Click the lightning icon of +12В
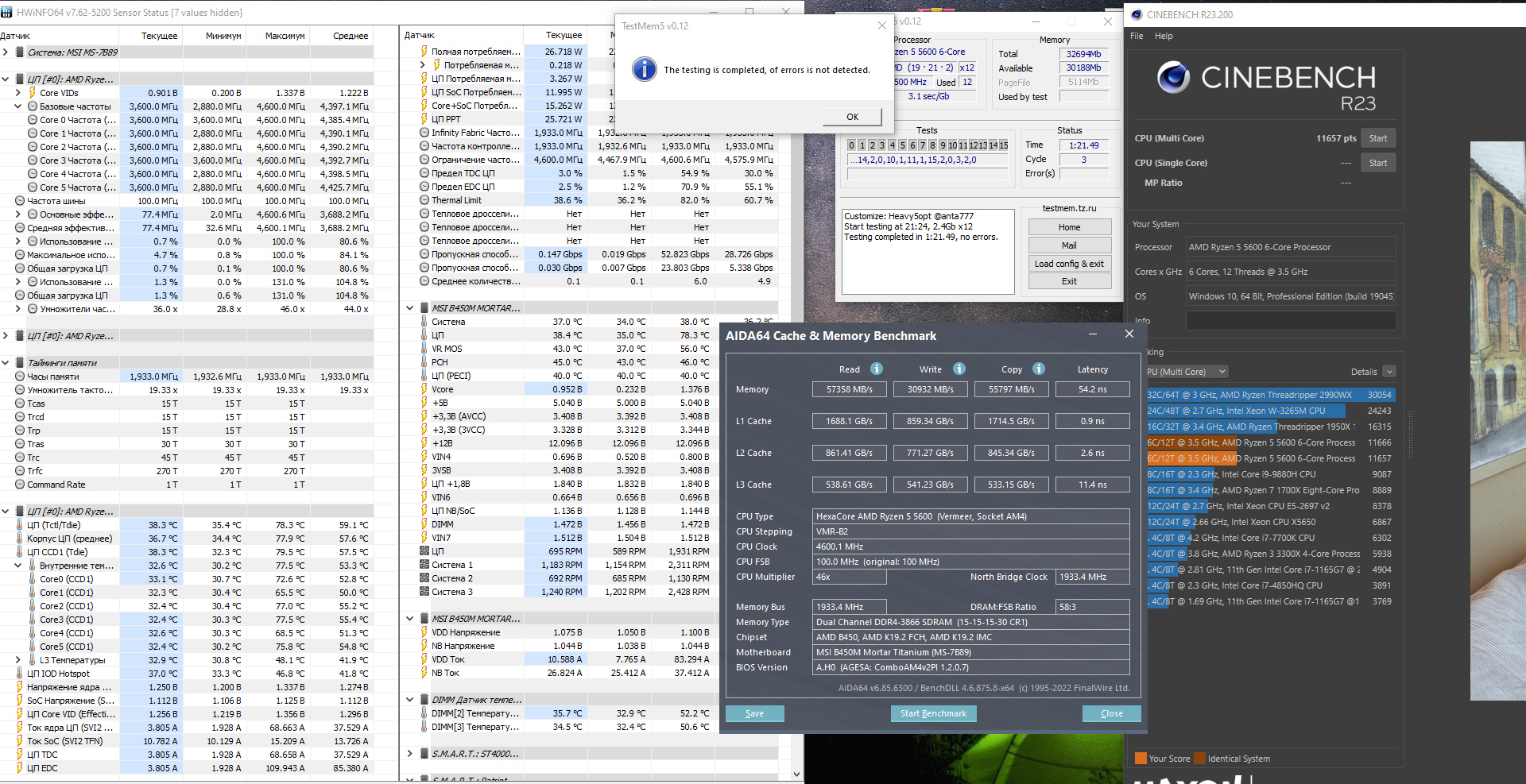Viewport: 1526px width, 784px height. (x=424, y=443)
